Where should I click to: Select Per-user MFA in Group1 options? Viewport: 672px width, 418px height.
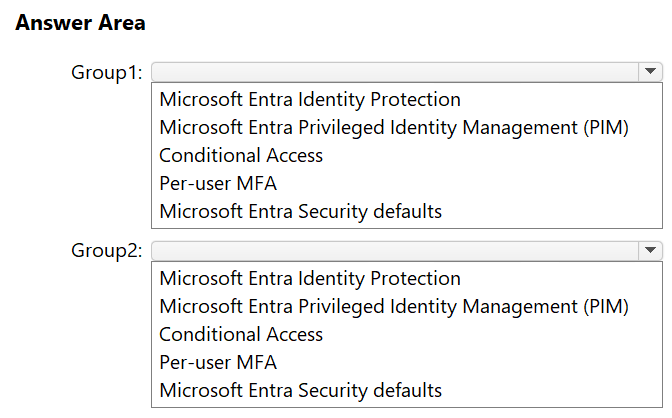pos(217,184)
